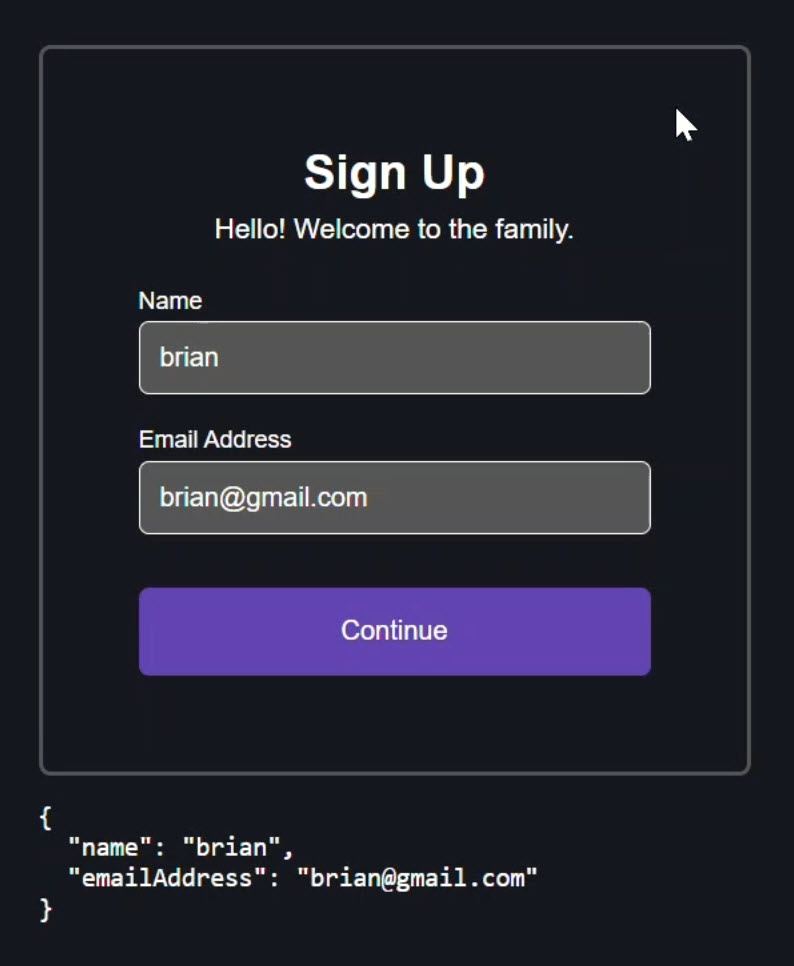Viewport: 794px width, 966px height.
Task: Click typed "brian@gmail.com" text in Email field
Action: (x=263, y=498)
